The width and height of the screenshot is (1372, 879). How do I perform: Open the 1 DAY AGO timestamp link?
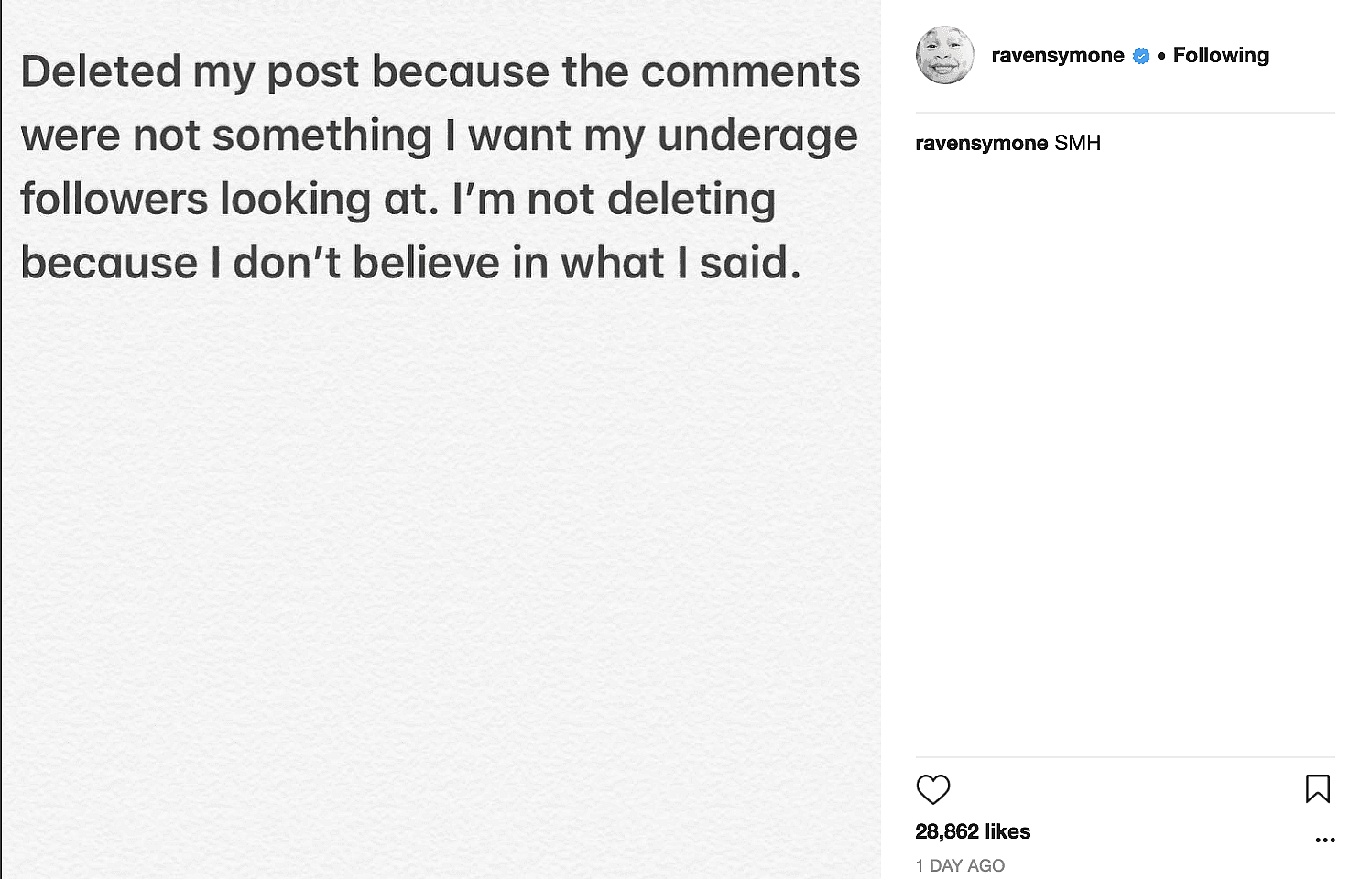[960, 865]
